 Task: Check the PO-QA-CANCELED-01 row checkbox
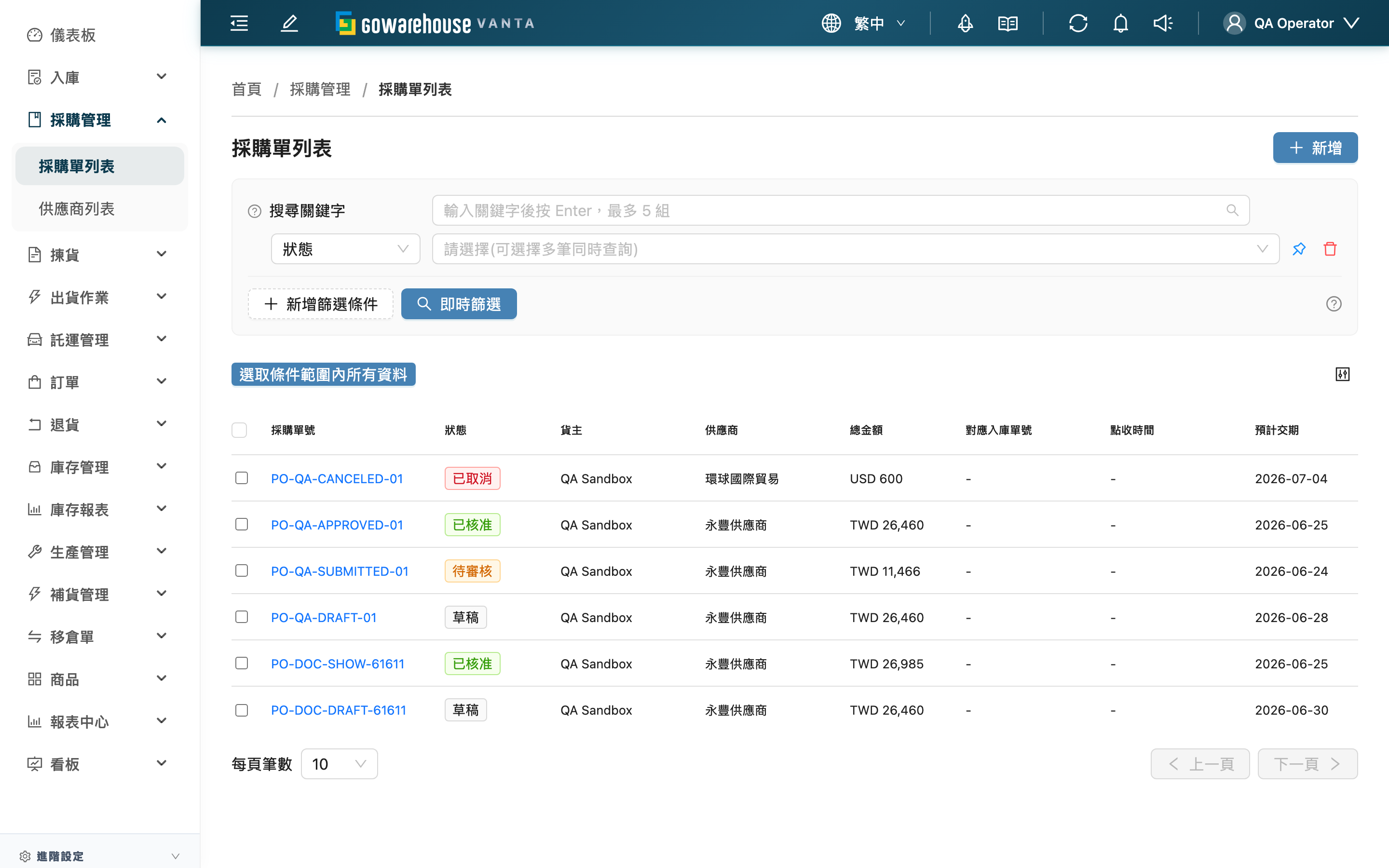(x=242, y=478)
